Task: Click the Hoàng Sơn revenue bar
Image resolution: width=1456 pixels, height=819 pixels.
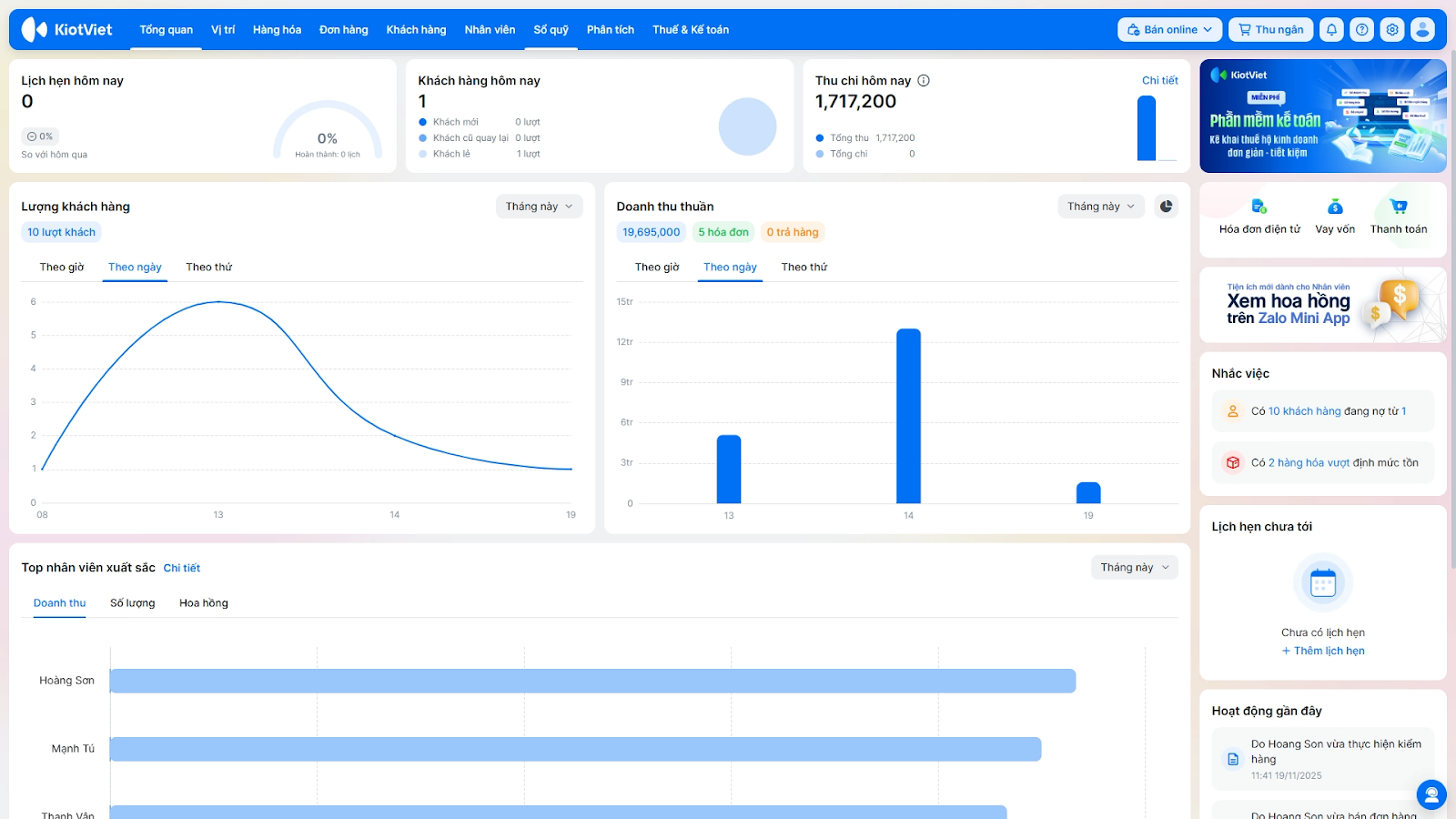Action: tap(591, 681)
